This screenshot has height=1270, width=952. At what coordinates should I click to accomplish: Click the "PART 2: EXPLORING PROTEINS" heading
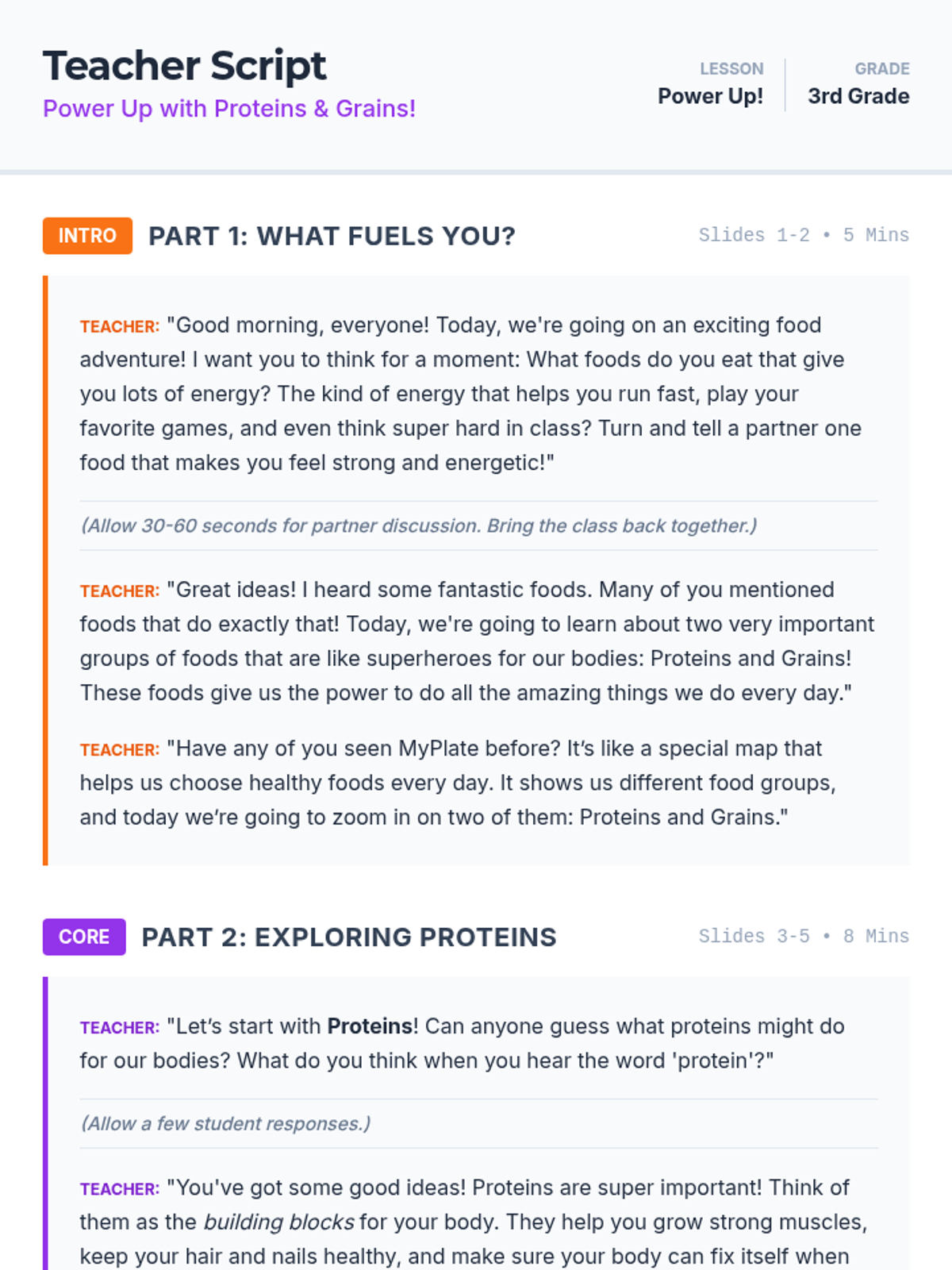tap(349, 937)
